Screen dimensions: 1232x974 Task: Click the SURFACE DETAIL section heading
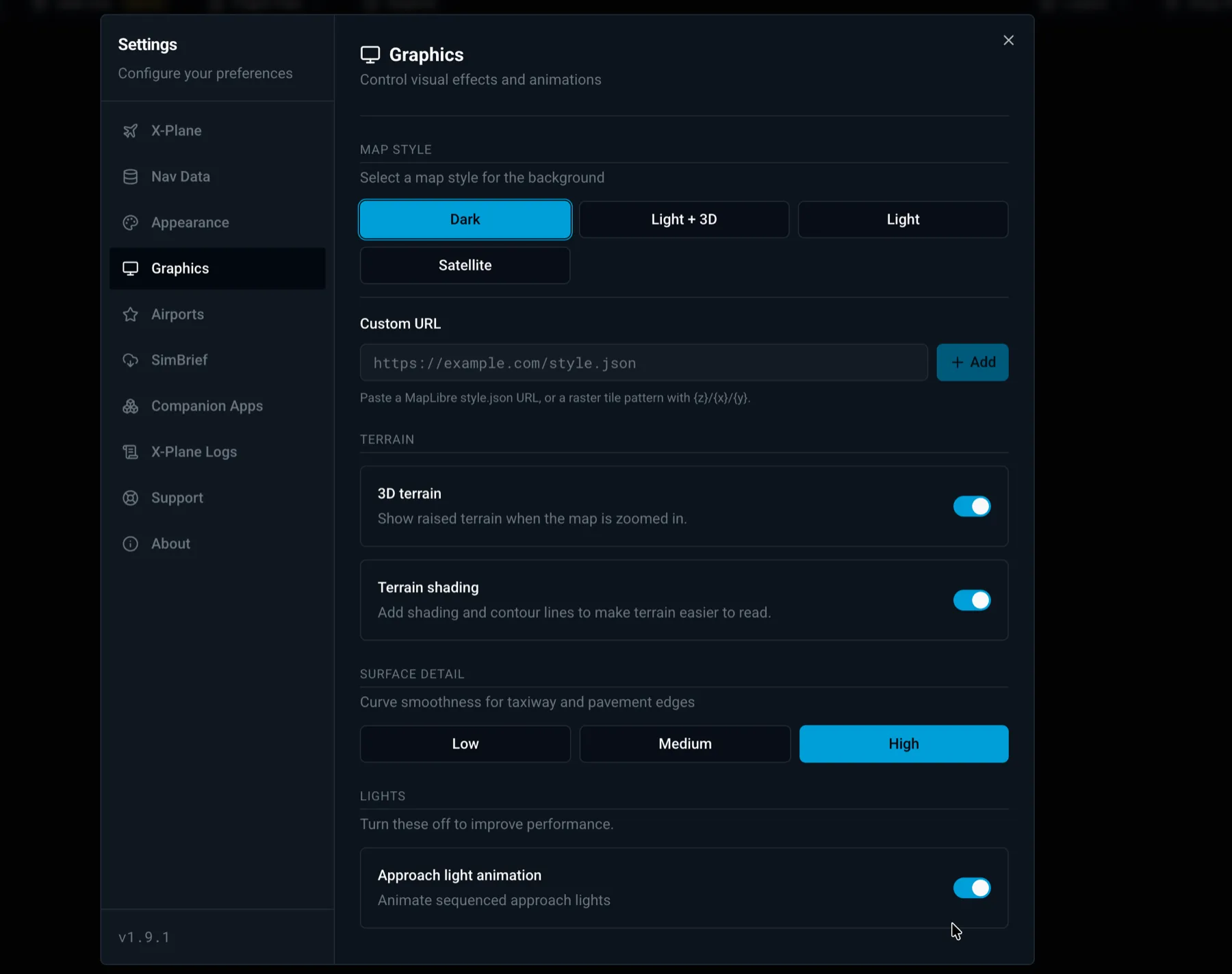tap(412, 674)
